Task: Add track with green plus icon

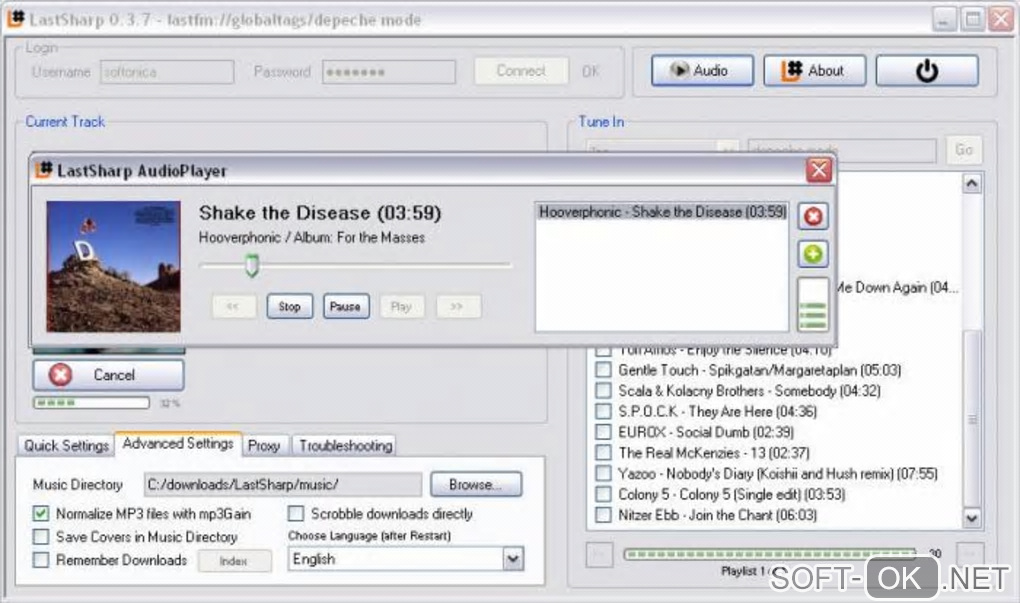Action: 813,254
